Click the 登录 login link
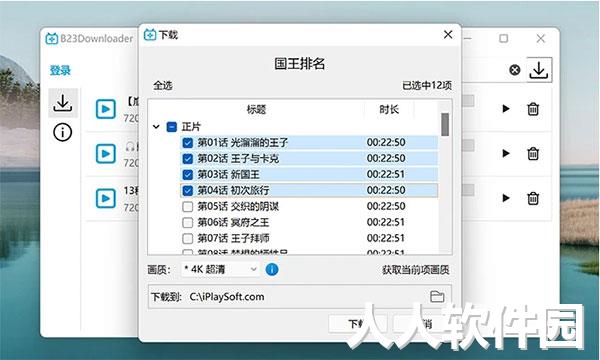Image resolution: width=600 pixels, height=360 pixels. 60,70
